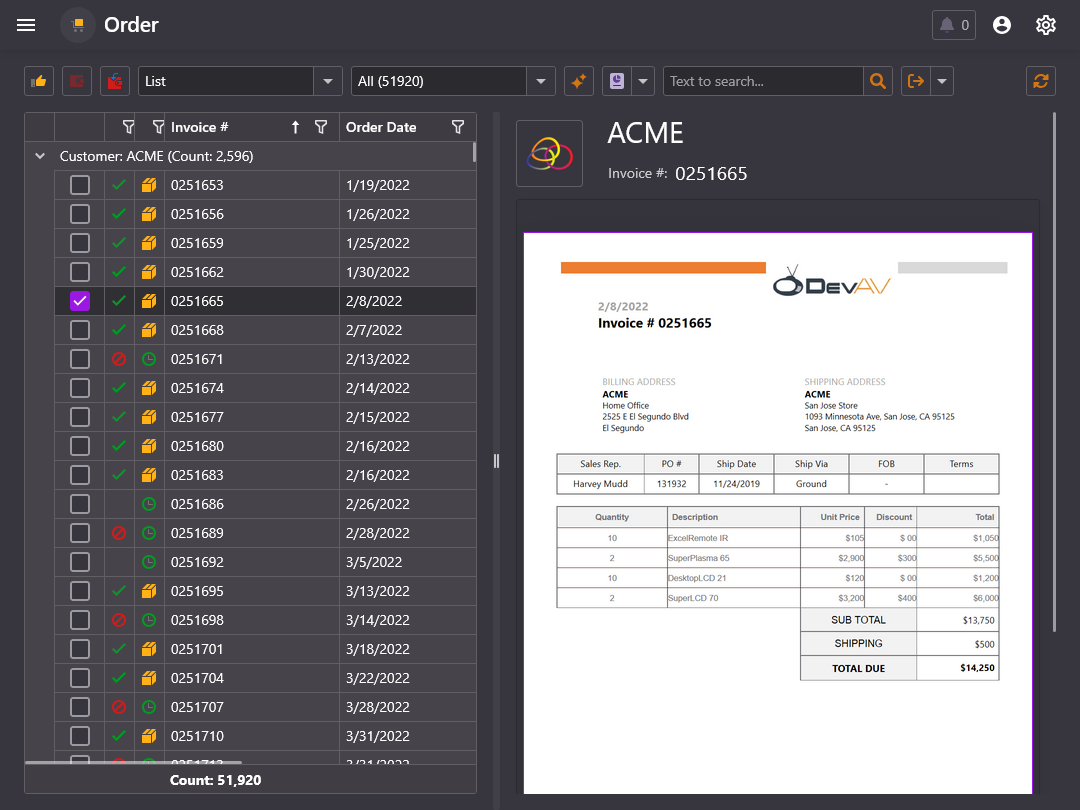Screen dimensions: 1080x810
Task: Open the export button dropdown arrow
Action: click(x=941, y=81)
